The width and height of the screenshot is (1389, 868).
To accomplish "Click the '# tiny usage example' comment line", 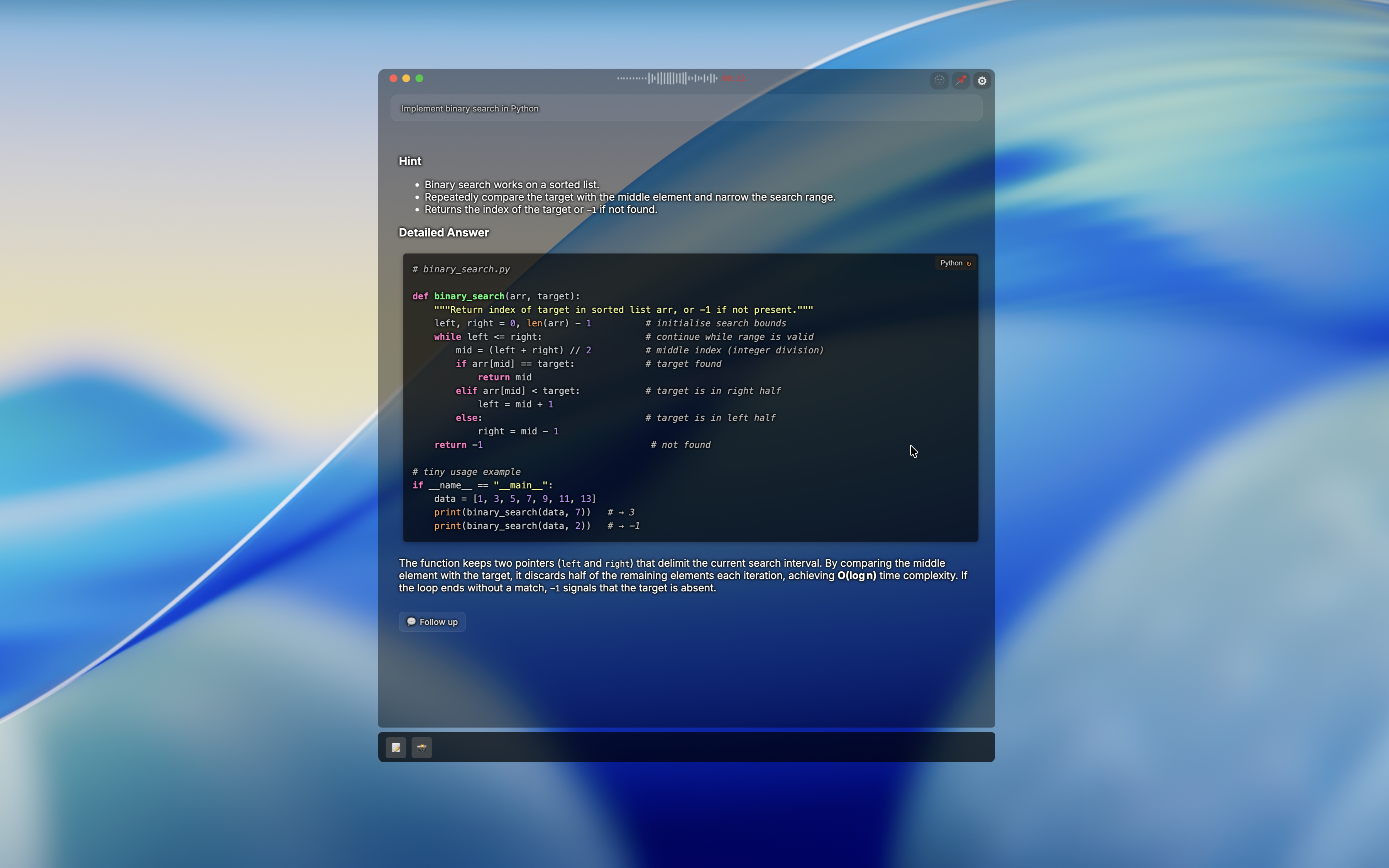I will tap(466, 472).
